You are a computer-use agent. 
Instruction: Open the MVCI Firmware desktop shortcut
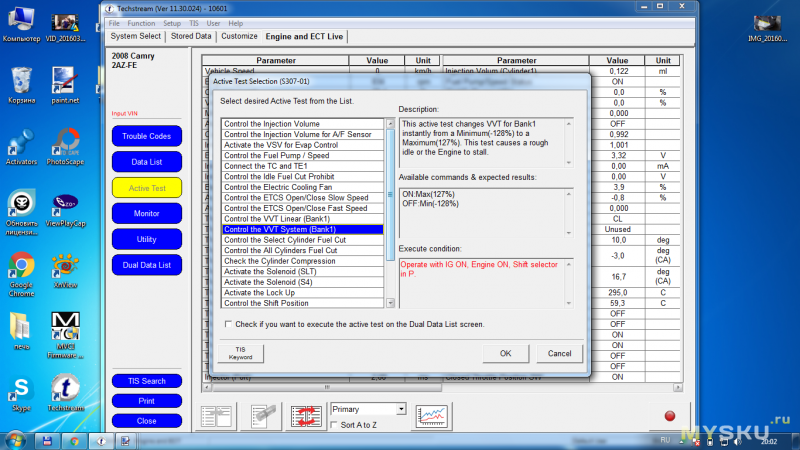coord(65,335)
